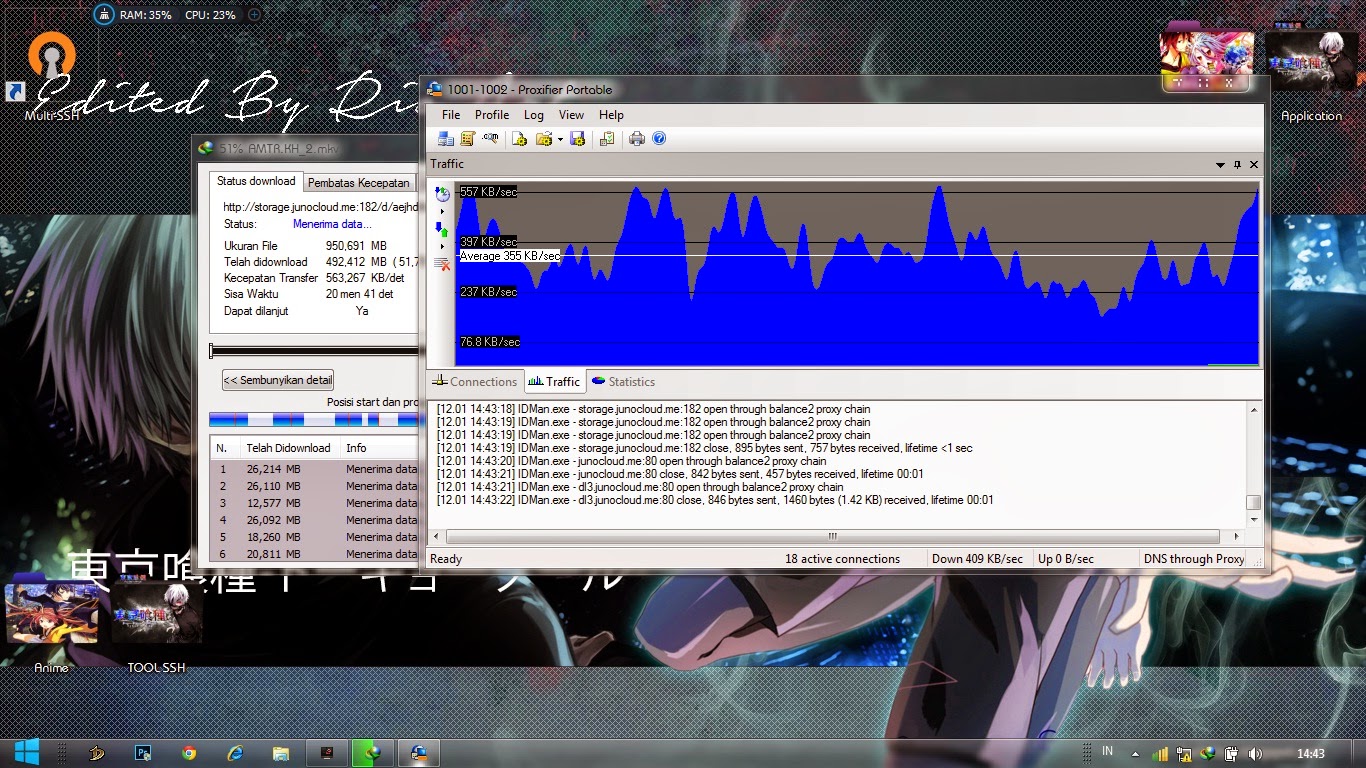Click log line dl3.junocloud.me:80 close 846 bytes
1366x768 pixels.
715,500
